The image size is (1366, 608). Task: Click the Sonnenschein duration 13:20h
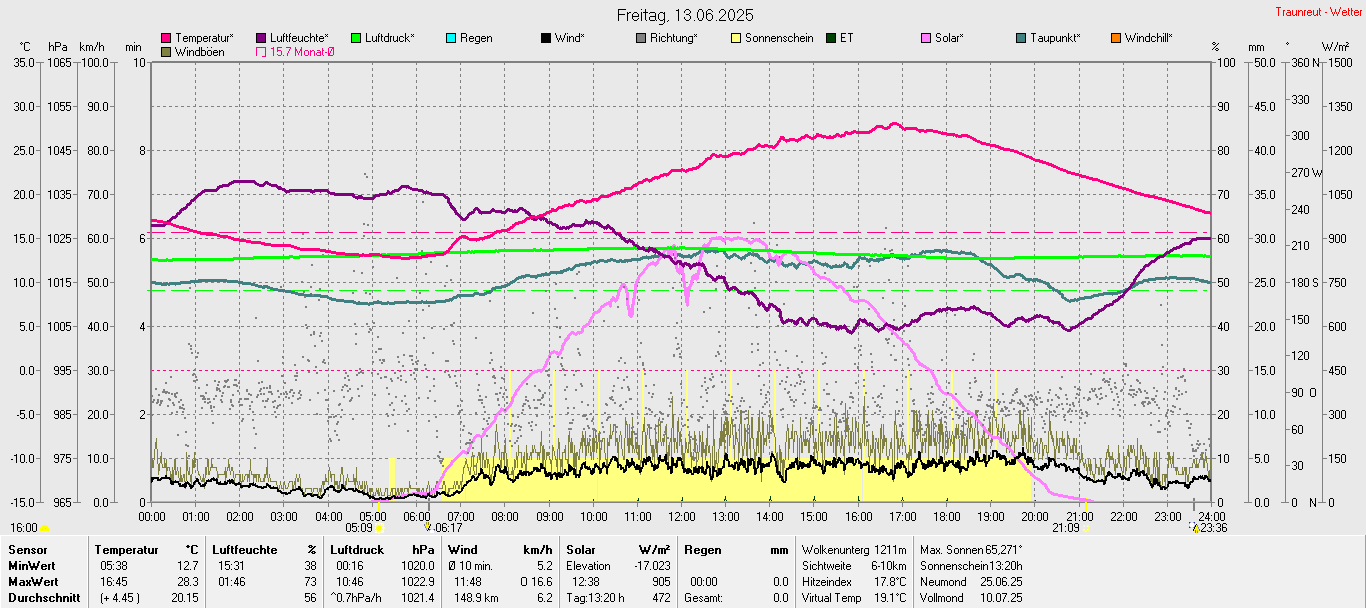1004,566
